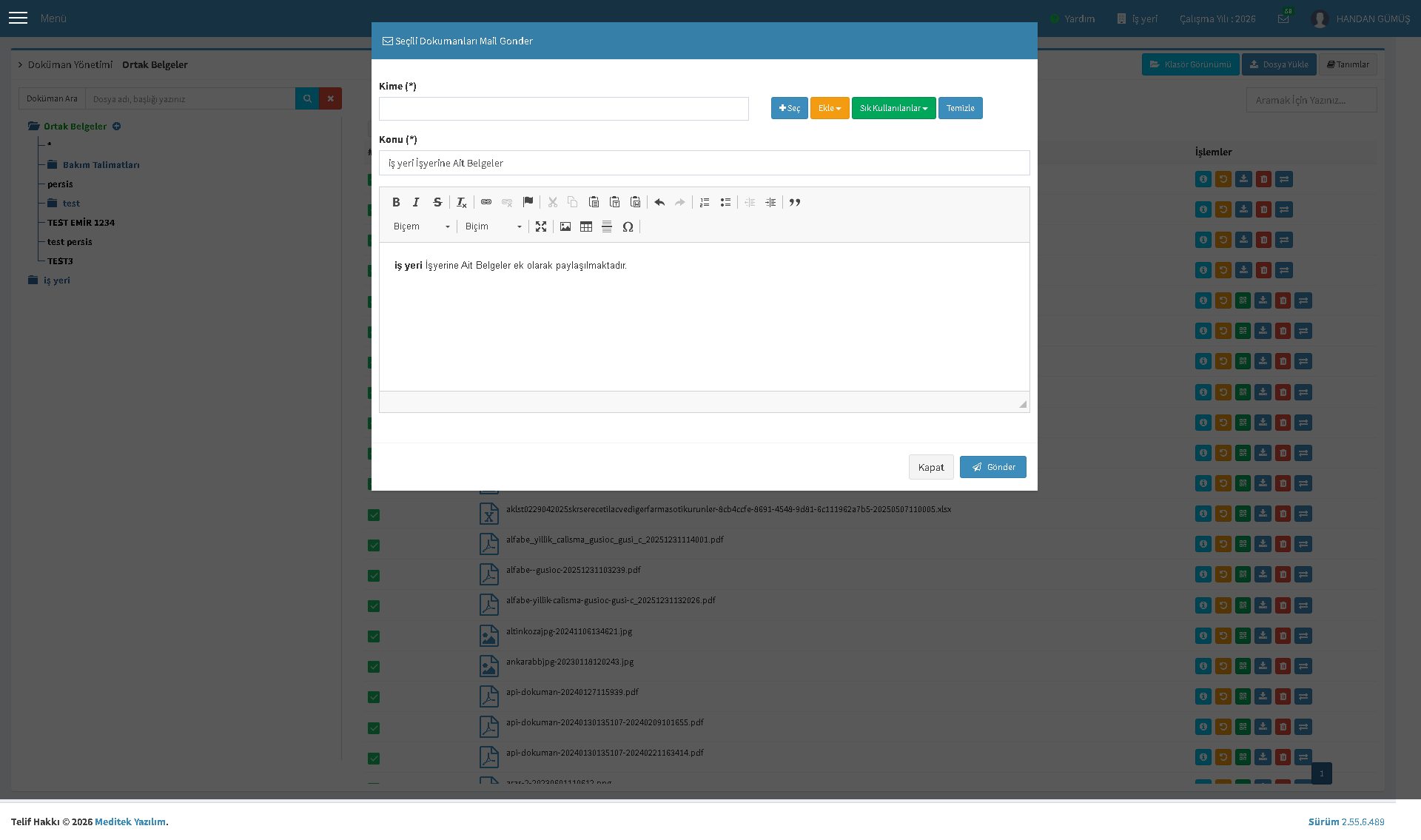
Task: Insert block quote in editor
Action: (x=795, y=202)
